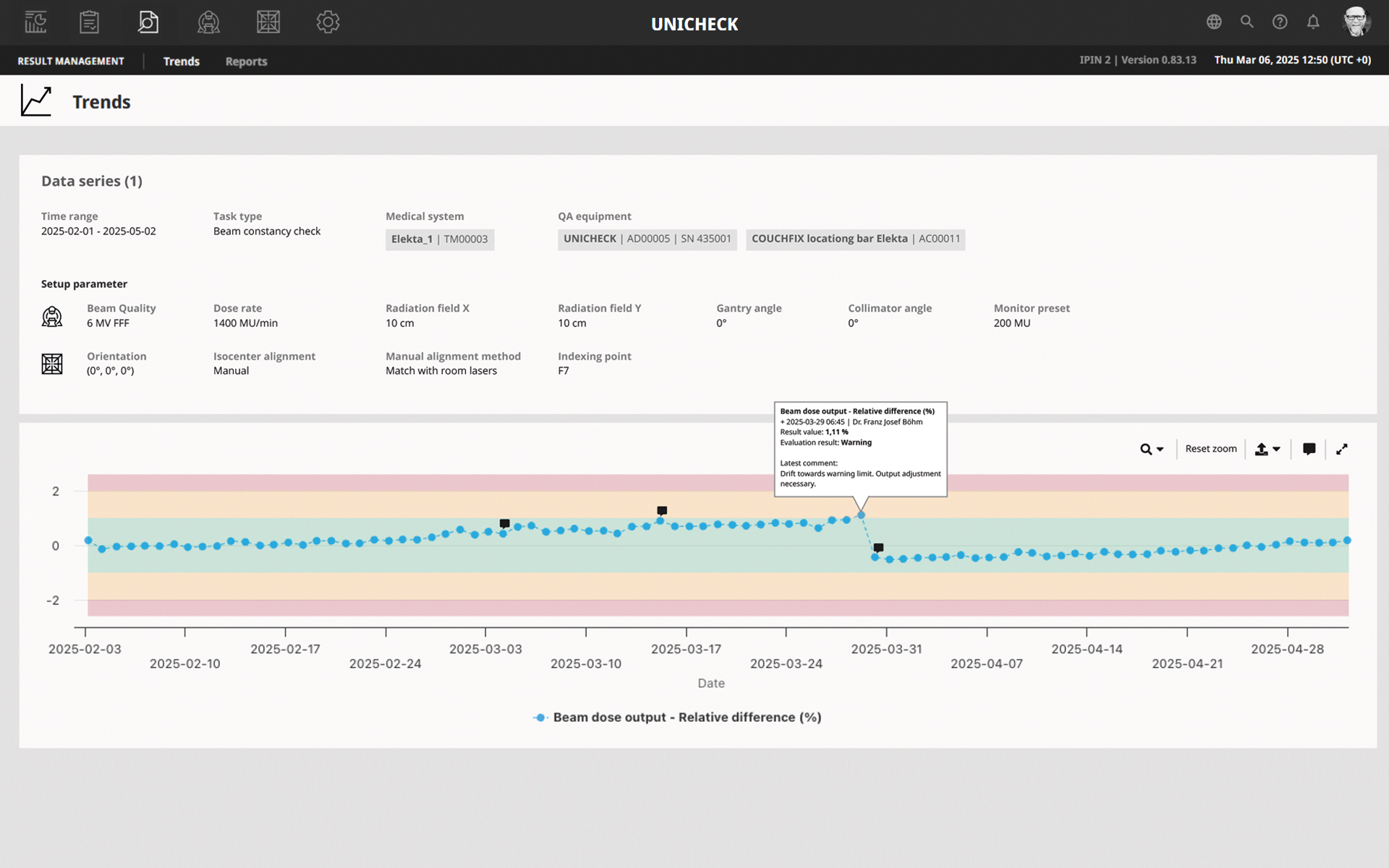
Task: Click the Elekta_1 TM00003 medical system tag
Action: coord(439,239)
